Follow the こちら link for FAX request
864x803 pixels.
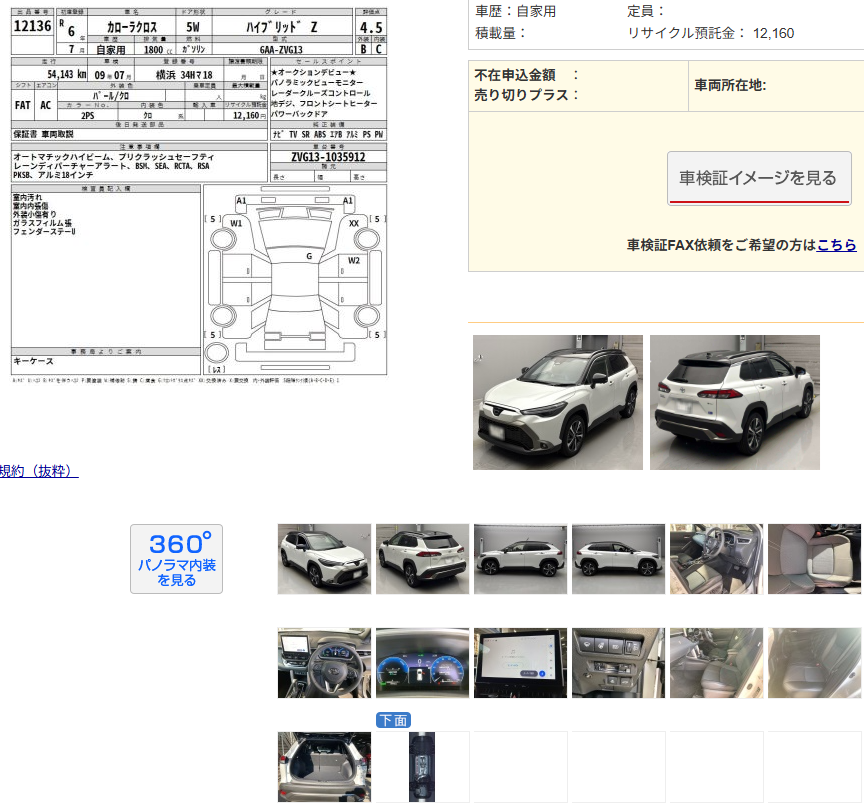coord(836,245)
